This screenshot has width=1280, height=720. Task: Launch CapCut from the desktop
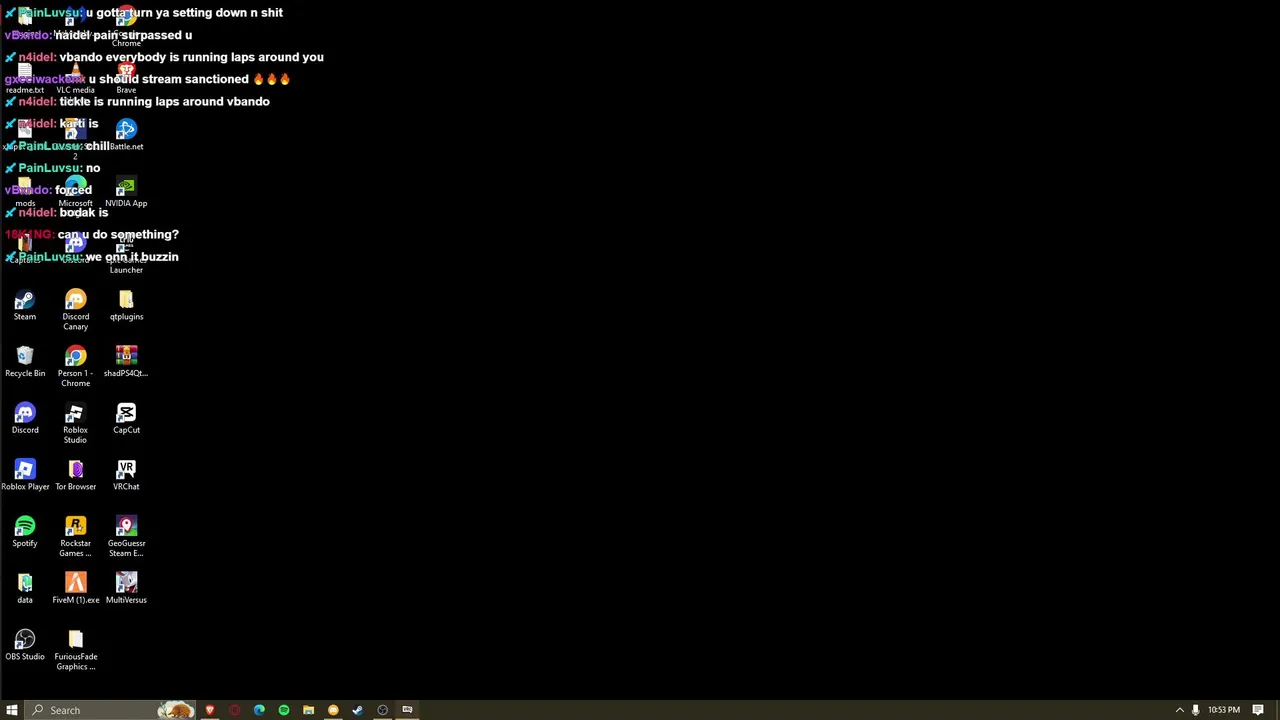[126, 420]
